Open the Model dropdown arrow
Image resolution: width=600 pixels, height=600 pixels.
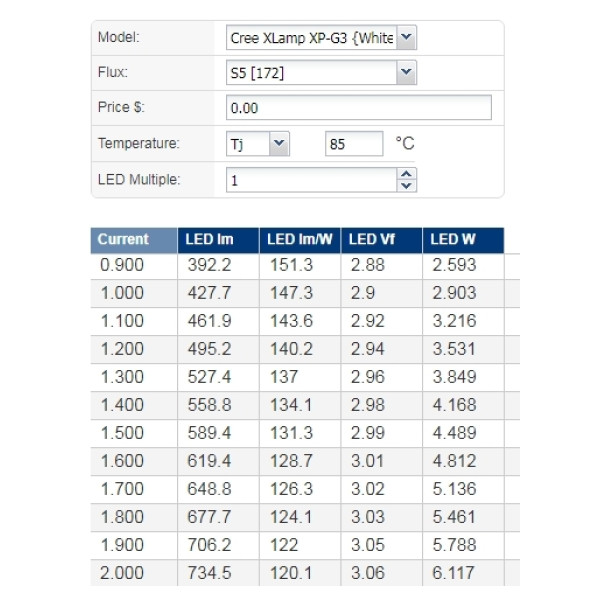tap(406, 38)
